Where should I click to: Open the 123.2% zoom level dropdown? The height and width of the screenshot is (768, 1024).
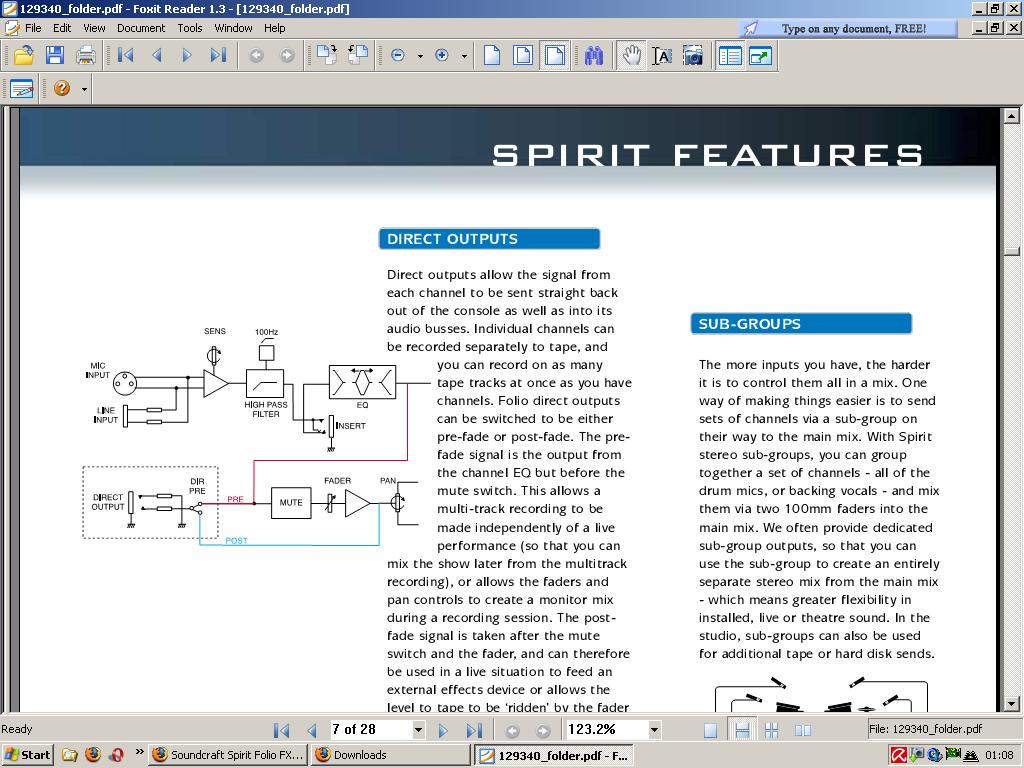[x=654, y=730]
